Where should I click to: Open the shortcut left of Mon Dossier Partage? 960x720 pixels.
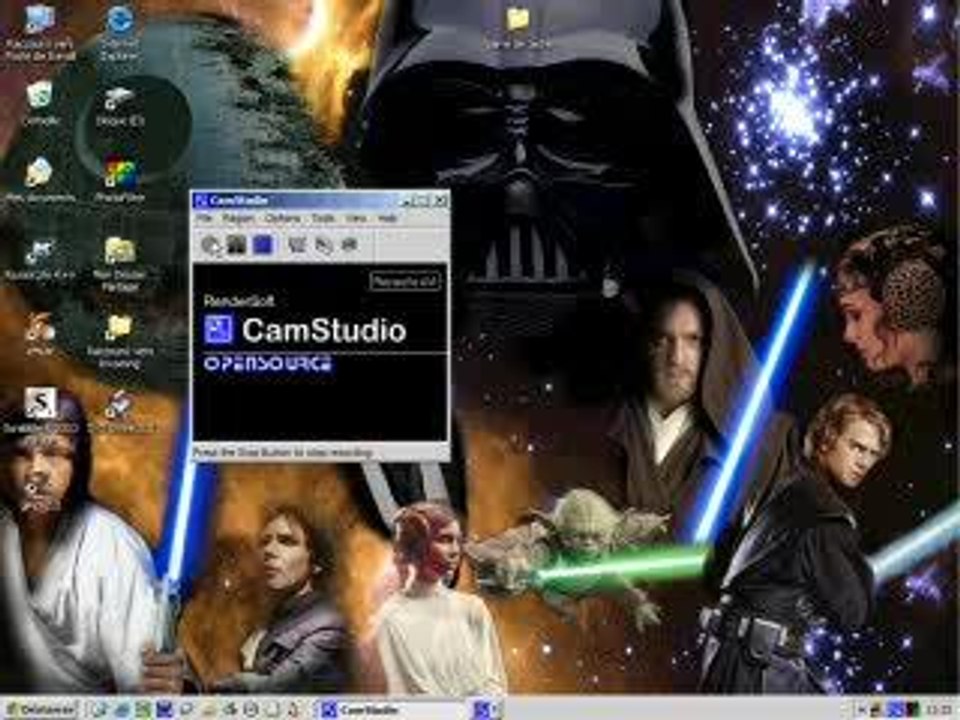(40, 259)
